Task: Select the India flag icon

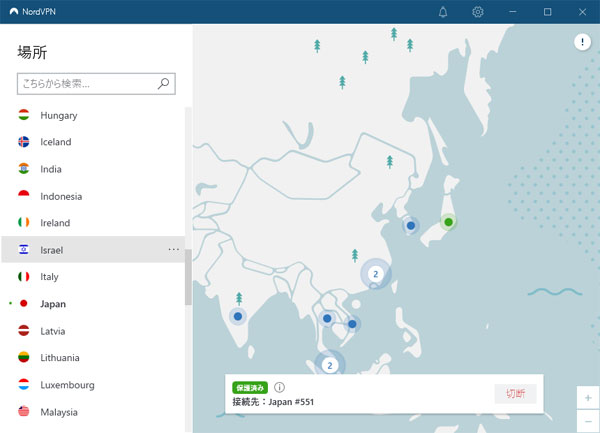Action: 24,169
